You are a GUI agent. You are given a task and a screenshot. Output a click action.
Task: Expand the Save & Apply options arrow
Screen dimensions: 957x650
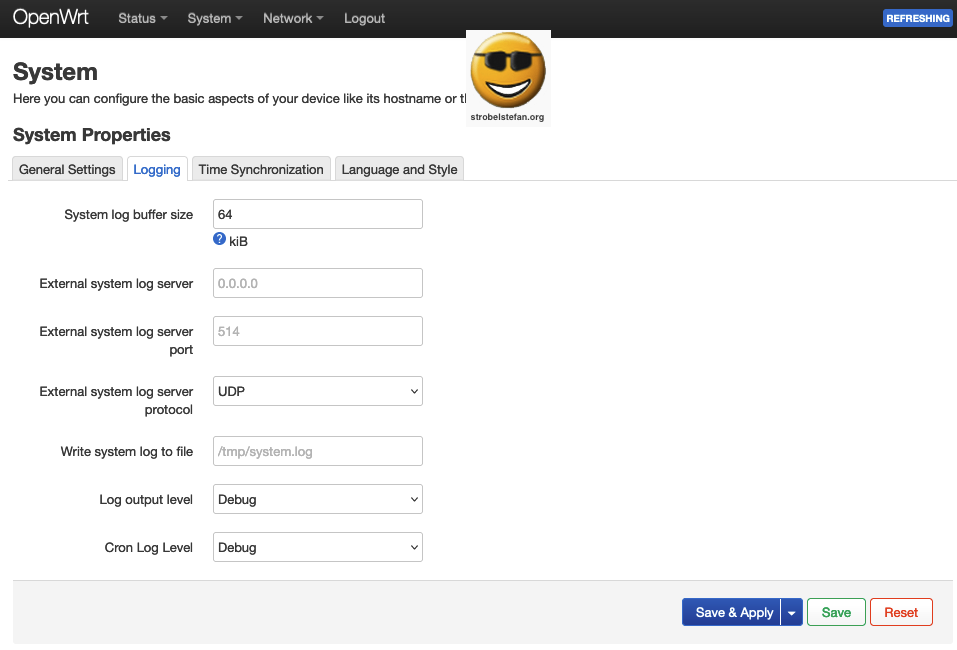coord(792,611)
